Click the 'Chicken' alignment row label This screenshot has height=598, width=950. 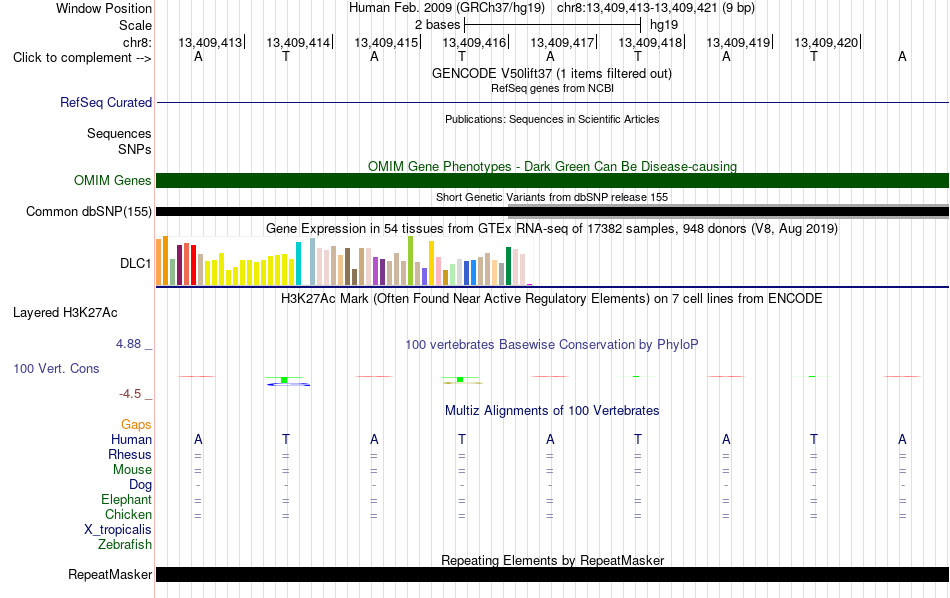pos(128,514)
